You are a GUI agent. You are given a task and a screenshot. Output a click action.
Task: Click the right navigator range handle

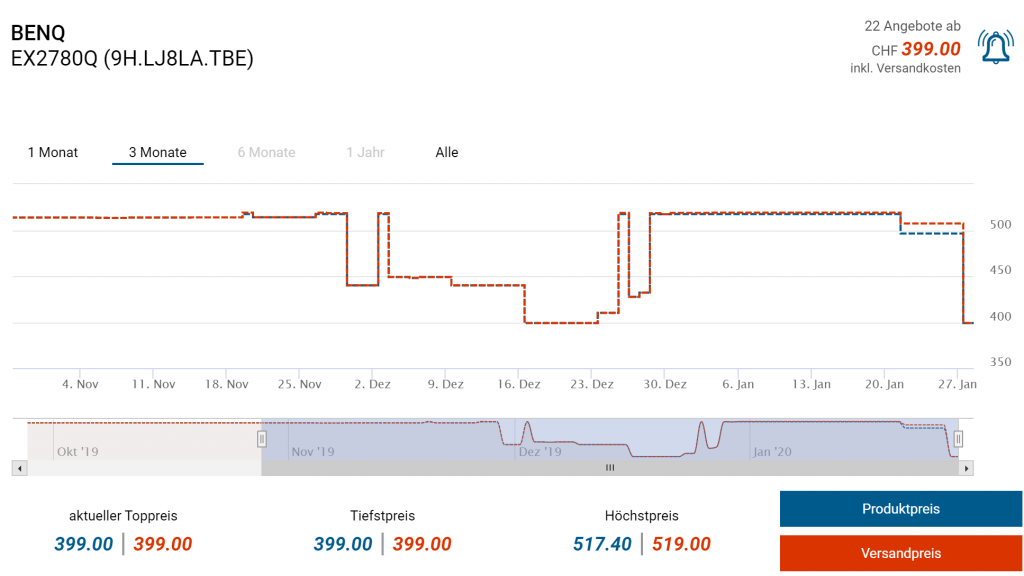pyautogui.click(x=958, y=438)
